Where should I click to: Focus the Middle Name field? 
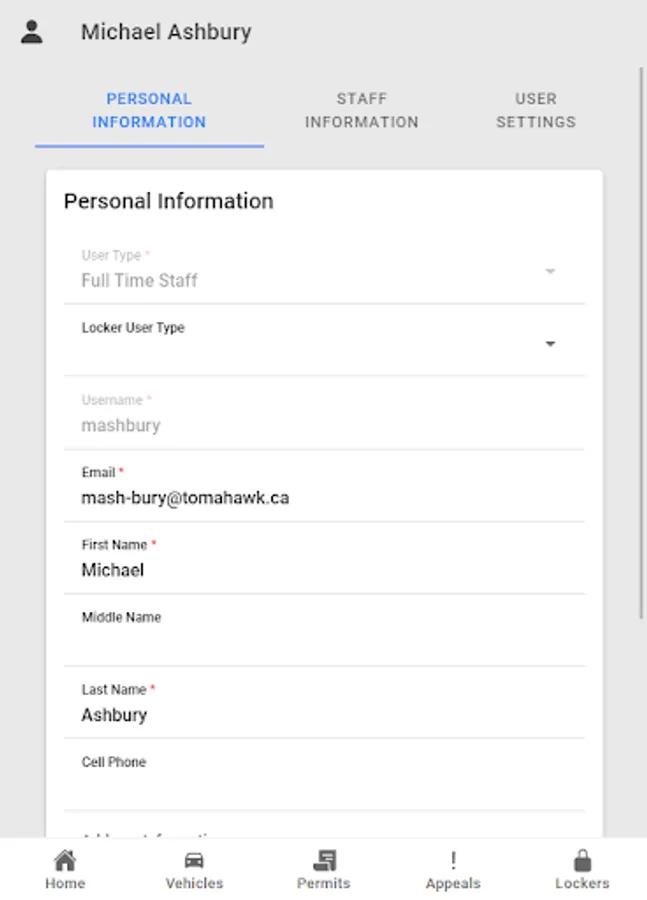click(x=332, y=643)
